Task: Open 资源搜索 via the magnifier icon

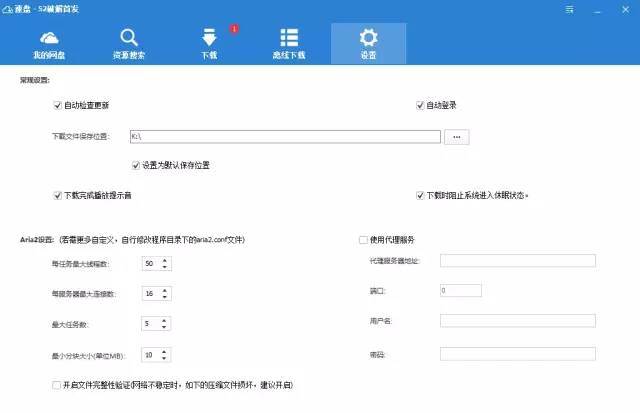Action: tap(129, 37)
